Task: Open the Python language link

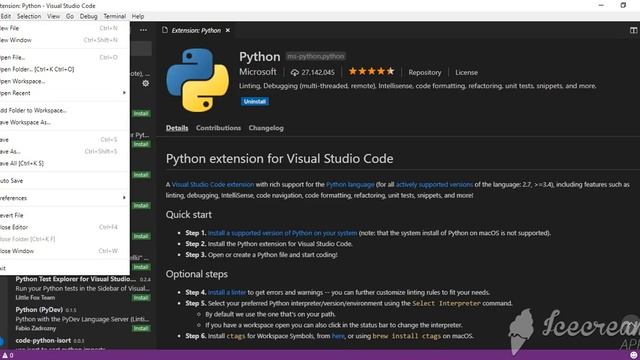Action: [x=350, y=184]
